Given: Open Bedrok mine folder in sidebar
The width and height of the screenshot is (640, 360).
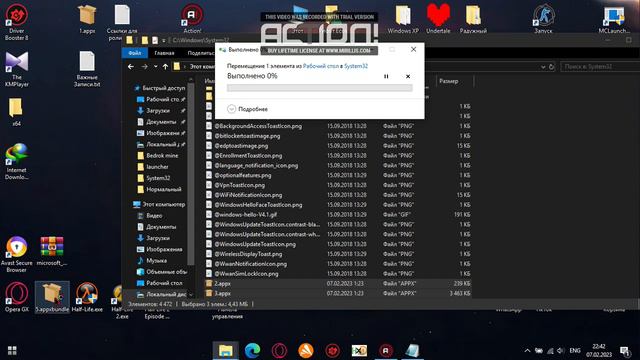Looking at the screenshot, I should pos(162,156).
